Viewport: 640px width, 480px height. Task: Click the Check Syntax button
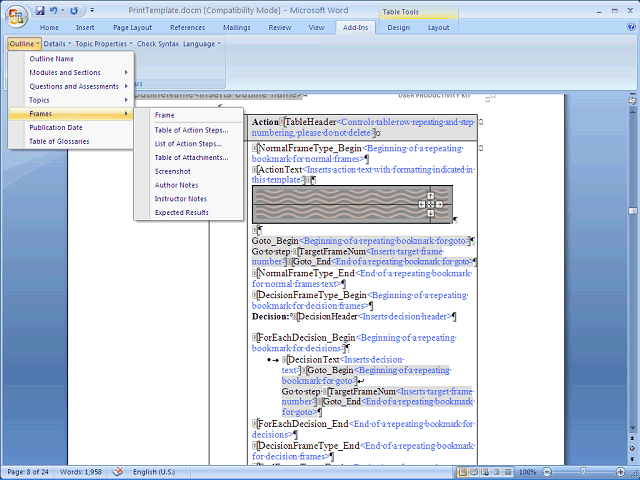point(158,44)
